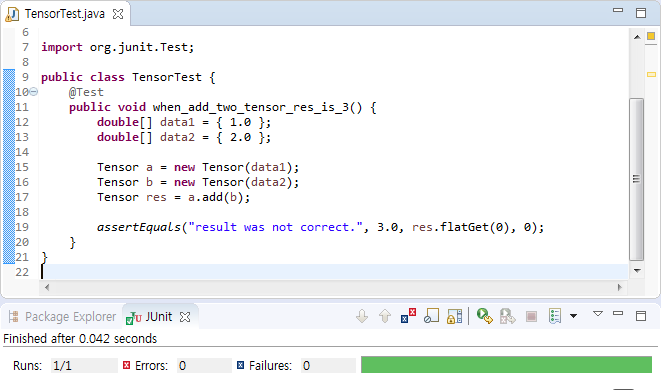
Task: Click the string "result was not correct."
Action: click(275, 227)
